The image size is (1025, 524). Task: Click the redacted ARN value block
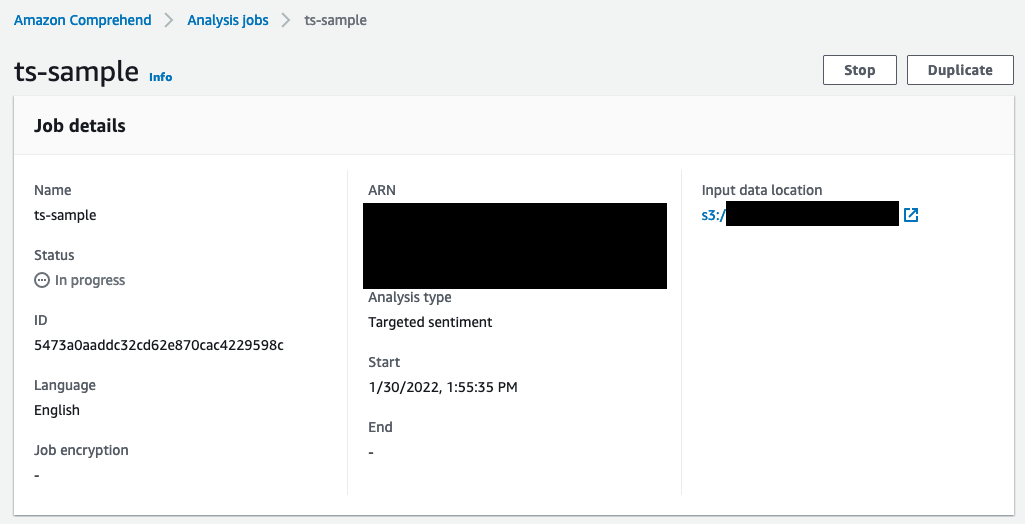click(515, 245)
